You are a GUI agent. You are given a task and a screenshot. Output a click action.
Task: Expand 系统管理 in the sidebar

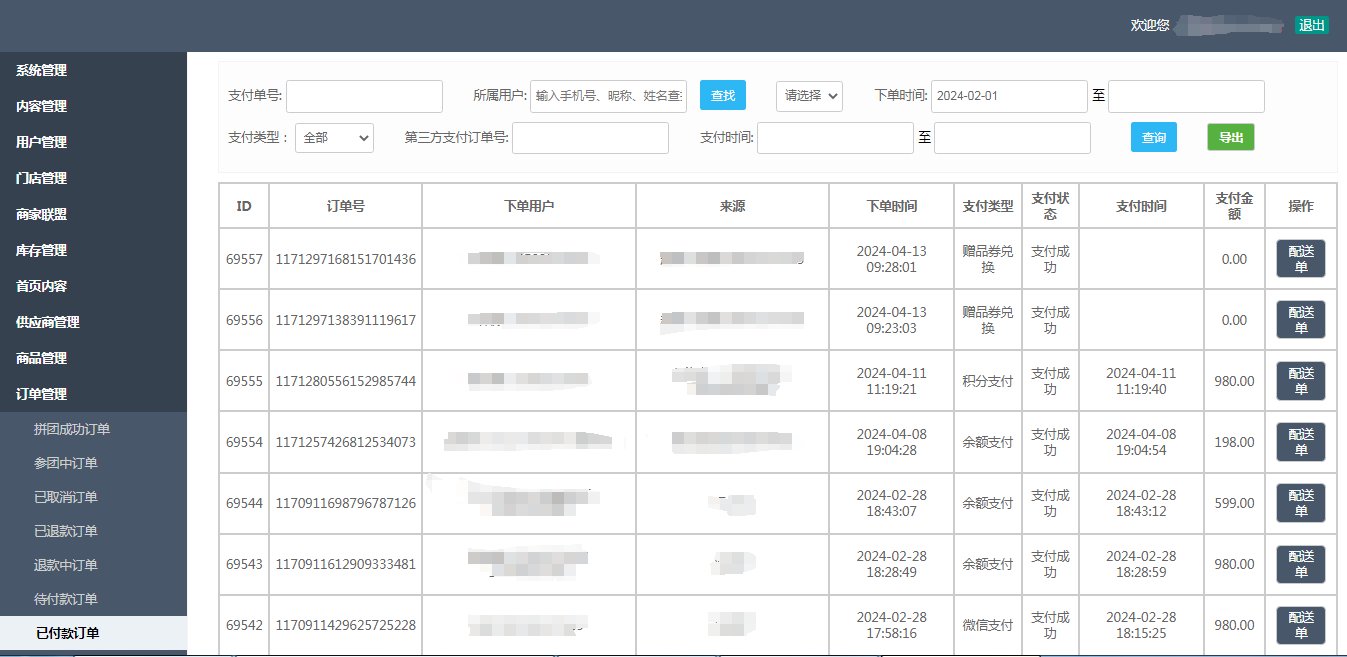click(x=42, y=70)
